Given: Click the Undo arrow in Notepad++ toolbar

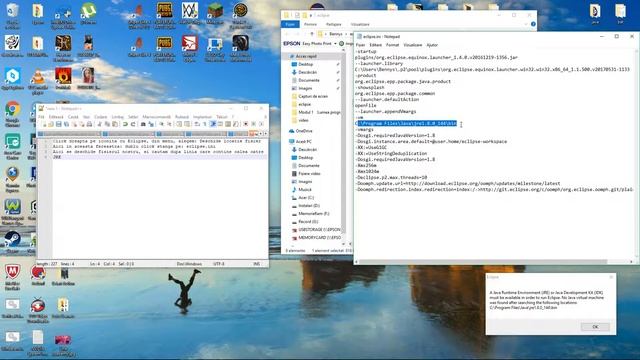Looking at the screenshot, I should pyautogui.click(x=125, y=124).
